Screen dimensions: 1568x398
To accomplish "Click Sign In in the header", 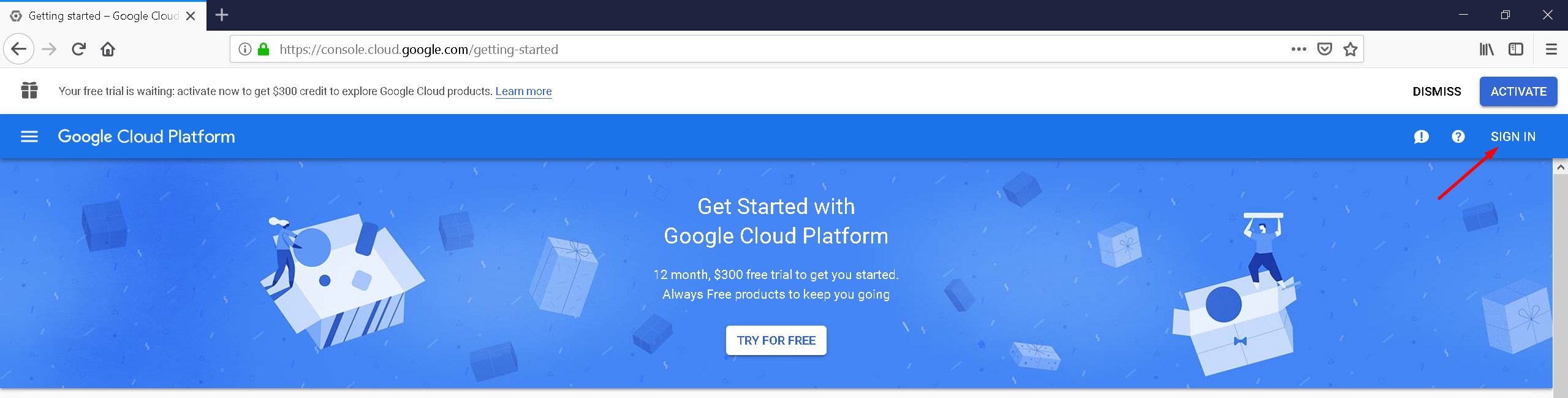I will [x=1512, y=137].
